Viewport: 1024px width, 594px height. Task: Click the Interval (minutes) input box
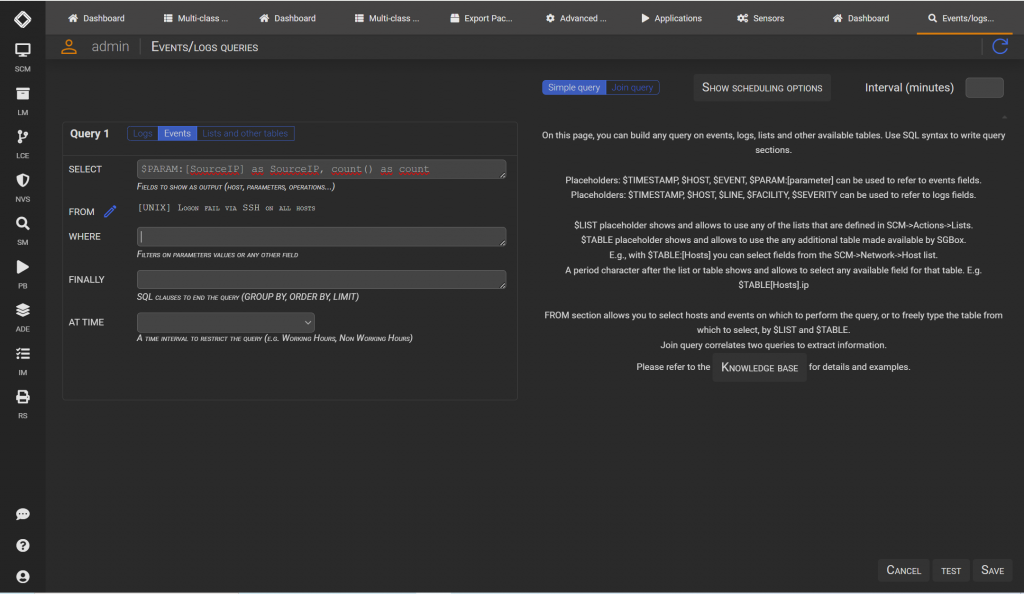(984, 87)
